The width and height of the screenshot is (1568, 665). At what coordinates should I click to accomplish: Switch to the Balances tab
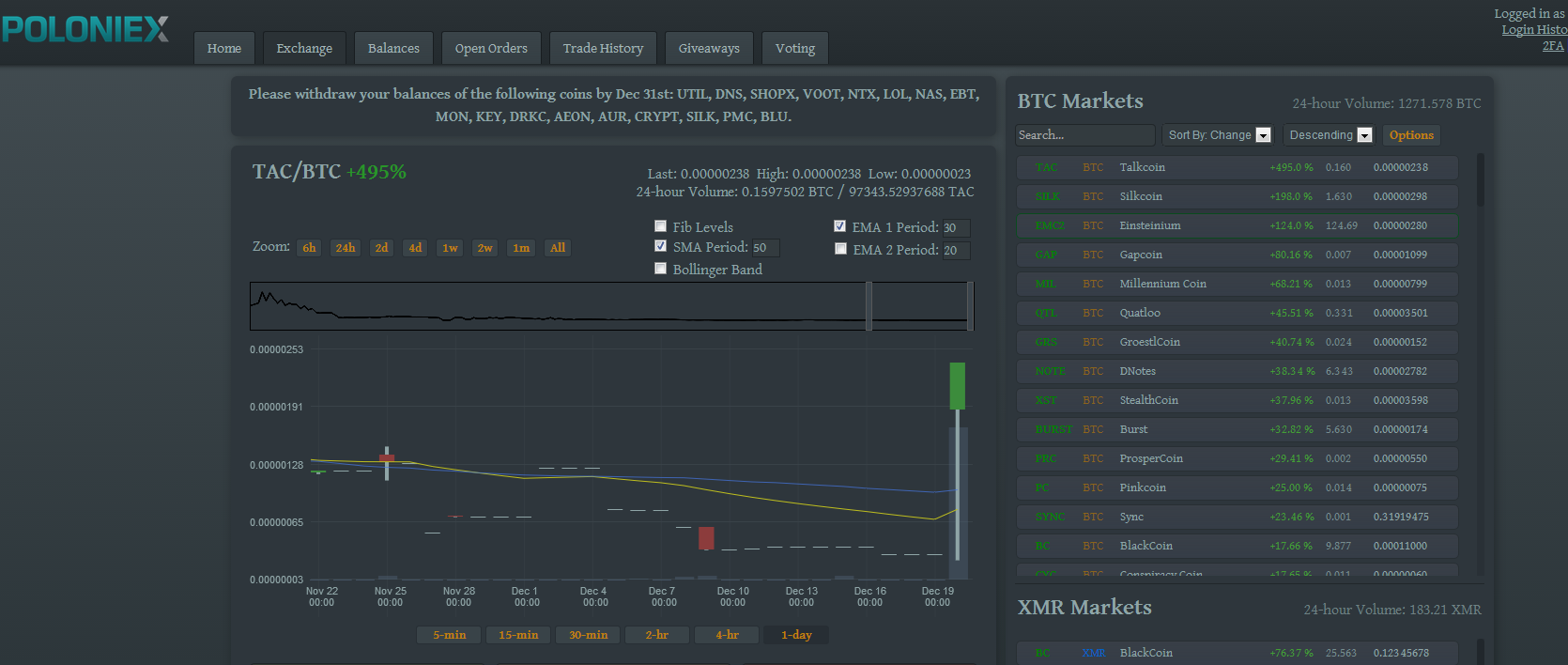tap(393, 48)
